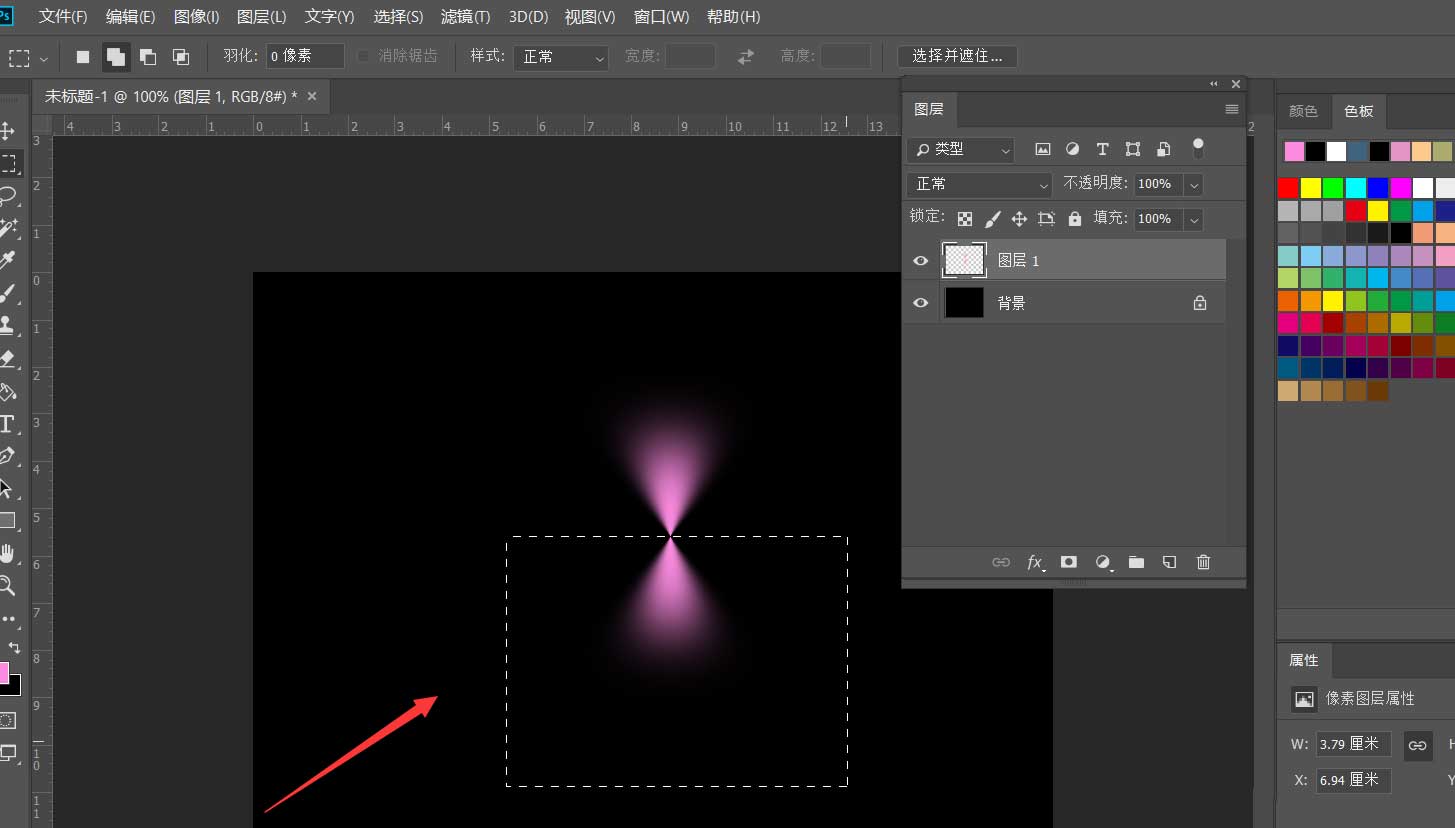Select the Zoom magnifier tool
1455x828 pixels.
[8, 586]
